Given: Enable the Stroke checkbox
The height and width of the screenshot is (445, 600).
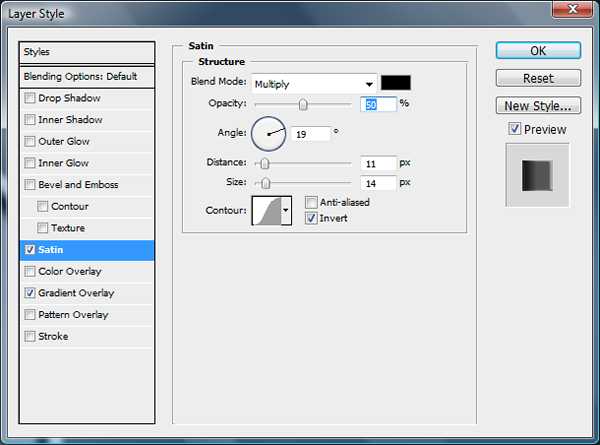Looking at the screenshot, I should click(29, 336).
